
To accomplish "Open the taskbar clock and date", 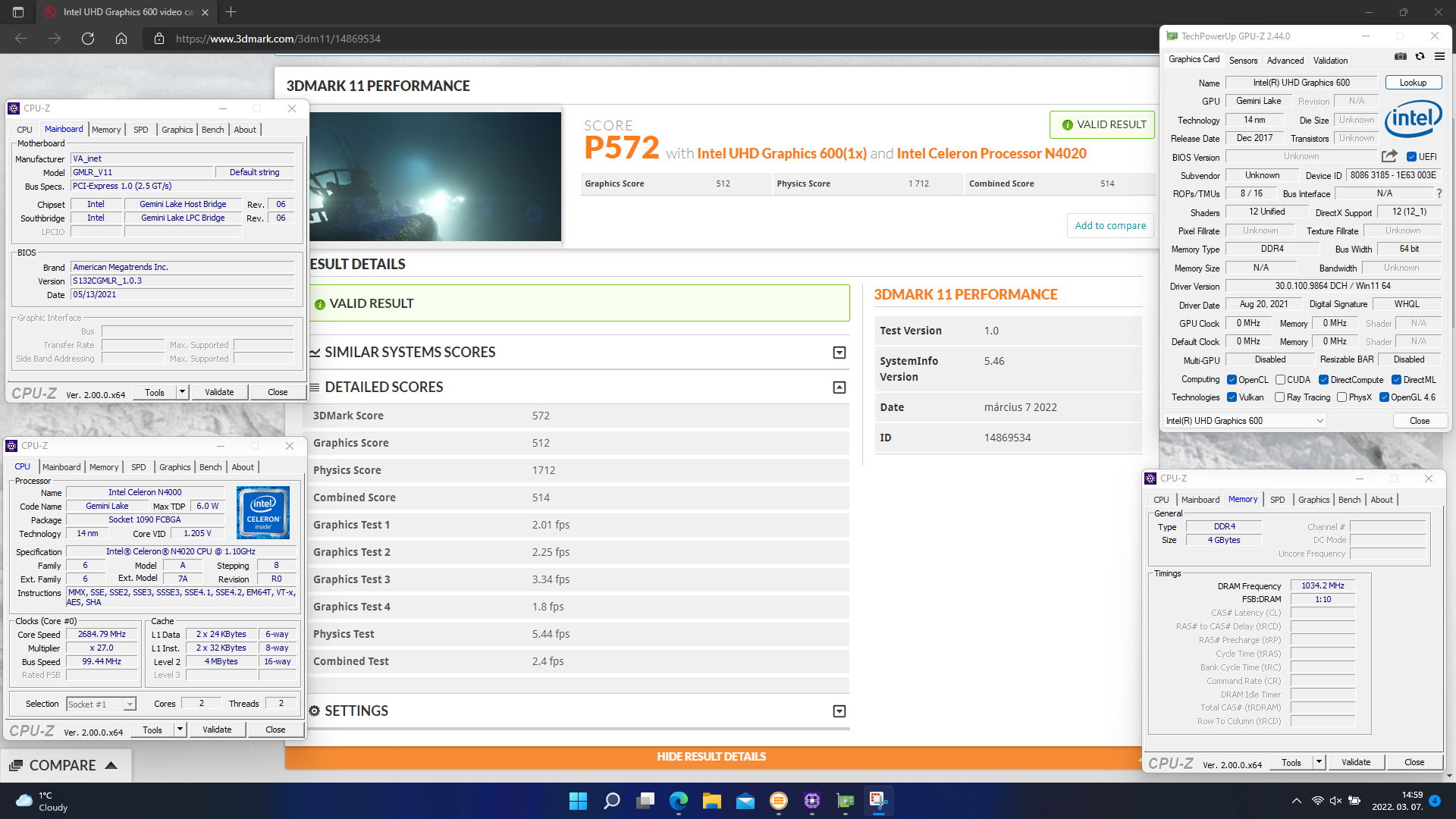I will (x=1397, y=801).
